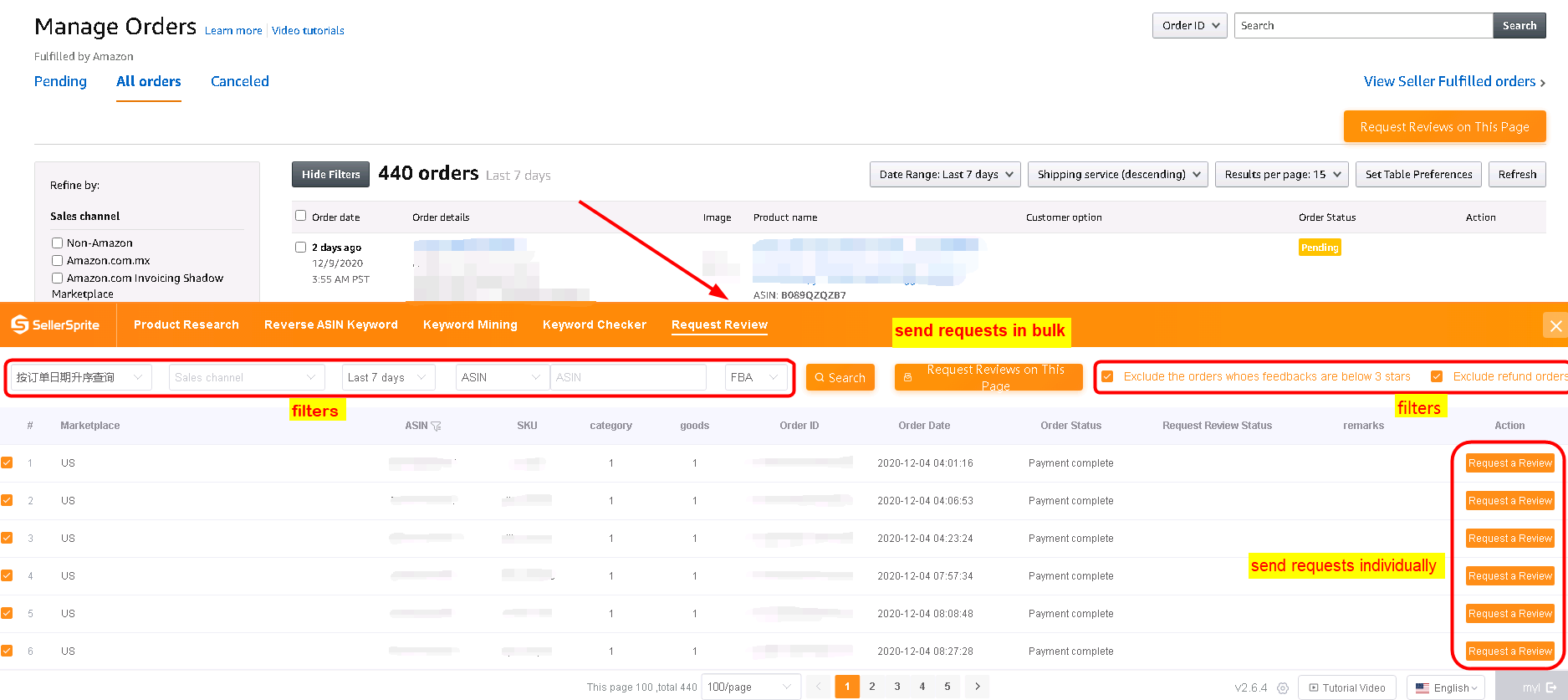Open the FBA fulfillment dropdown
1568x700 pixels.
pos(756,377)
